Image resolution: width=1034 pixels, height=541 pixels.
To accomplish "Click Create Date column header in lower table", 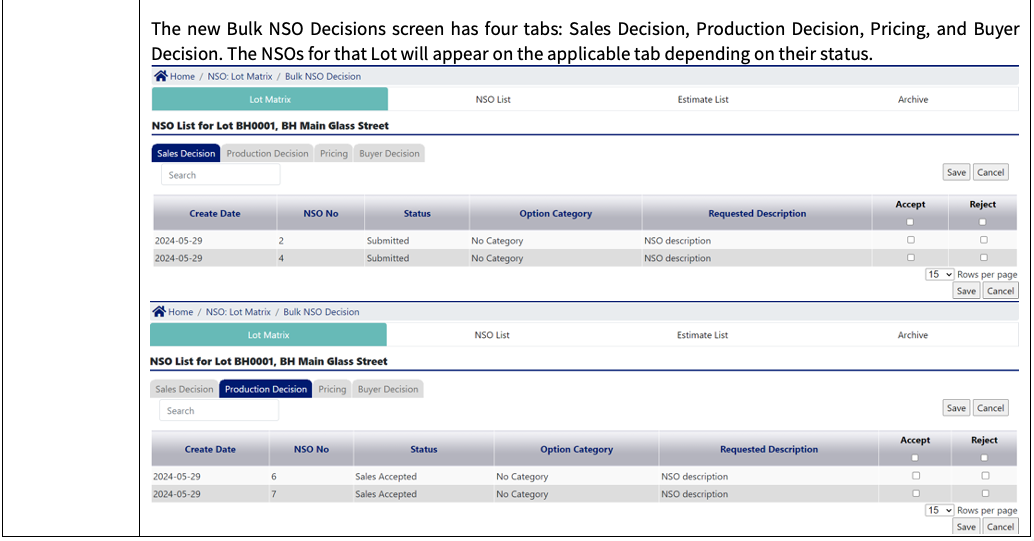I will [210, 450].
